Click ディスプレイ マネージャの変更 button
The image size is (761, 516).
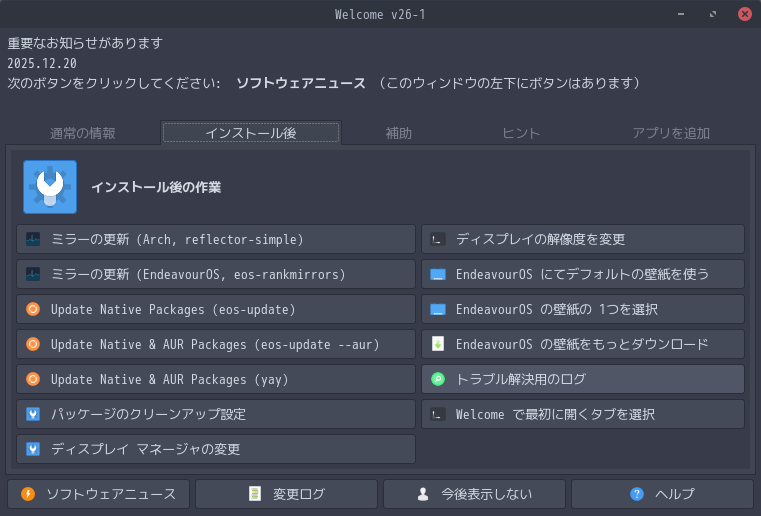click(x=216, y=449)
